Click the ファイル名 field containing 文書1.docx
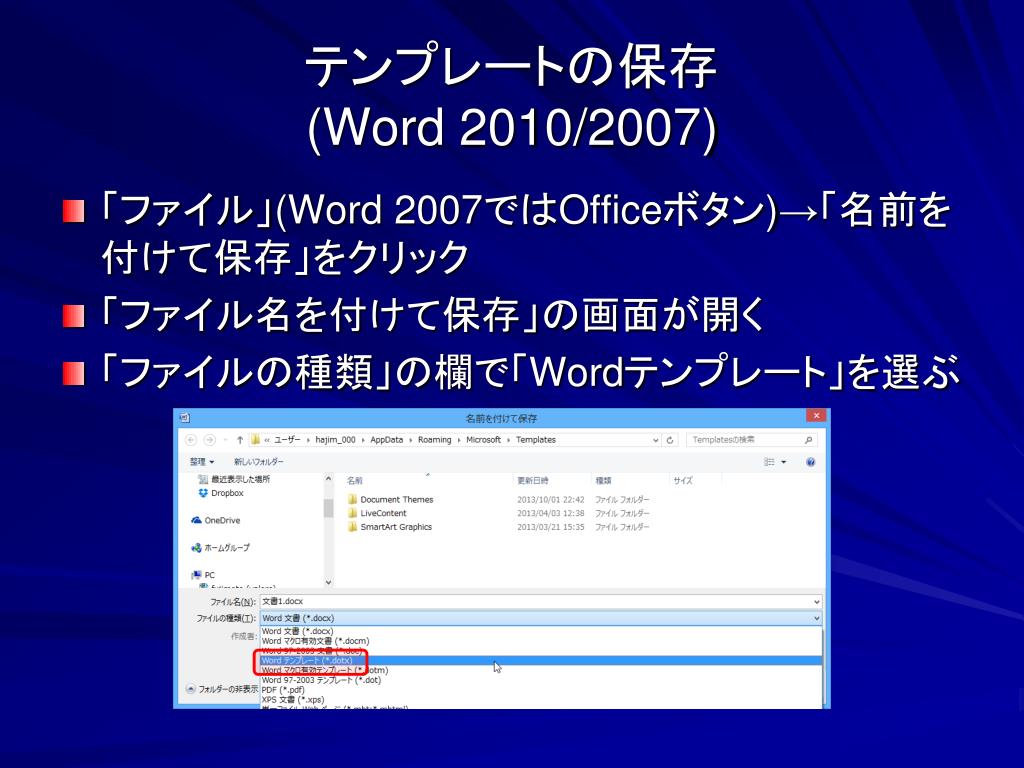 pos(541,601)
